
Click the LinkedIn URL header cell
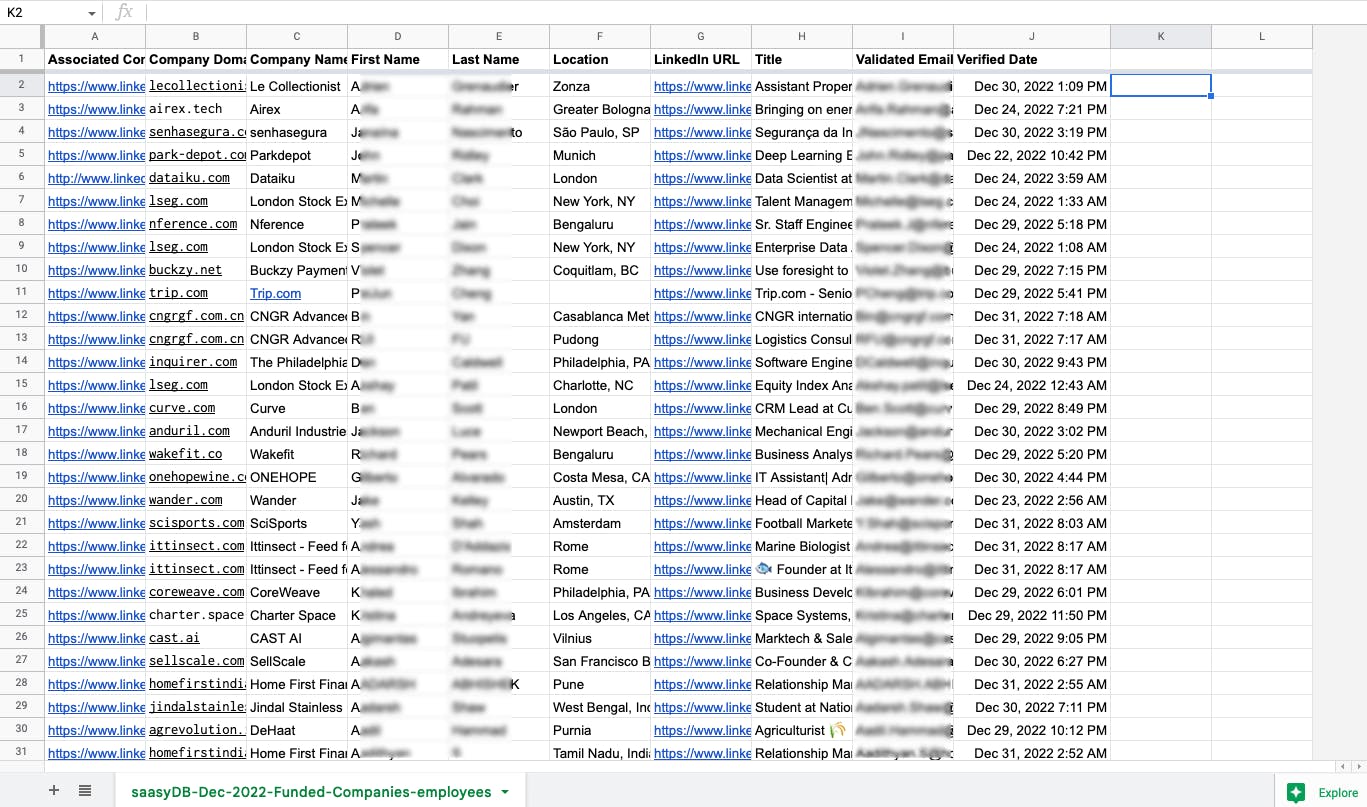pos(701,60)
